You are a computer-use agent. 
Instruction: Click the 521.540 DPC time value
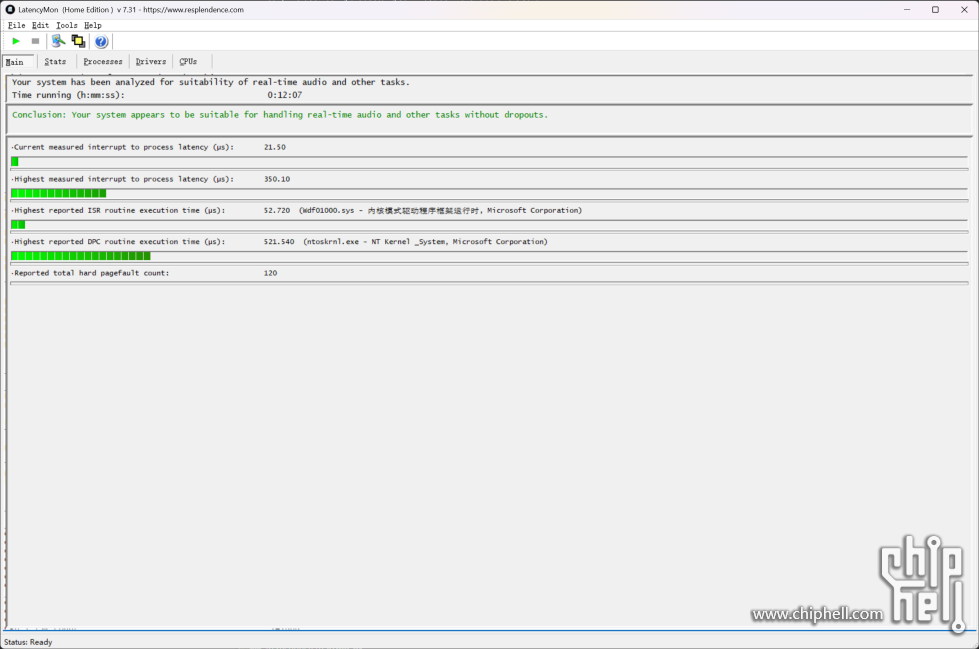pos(278,242)
